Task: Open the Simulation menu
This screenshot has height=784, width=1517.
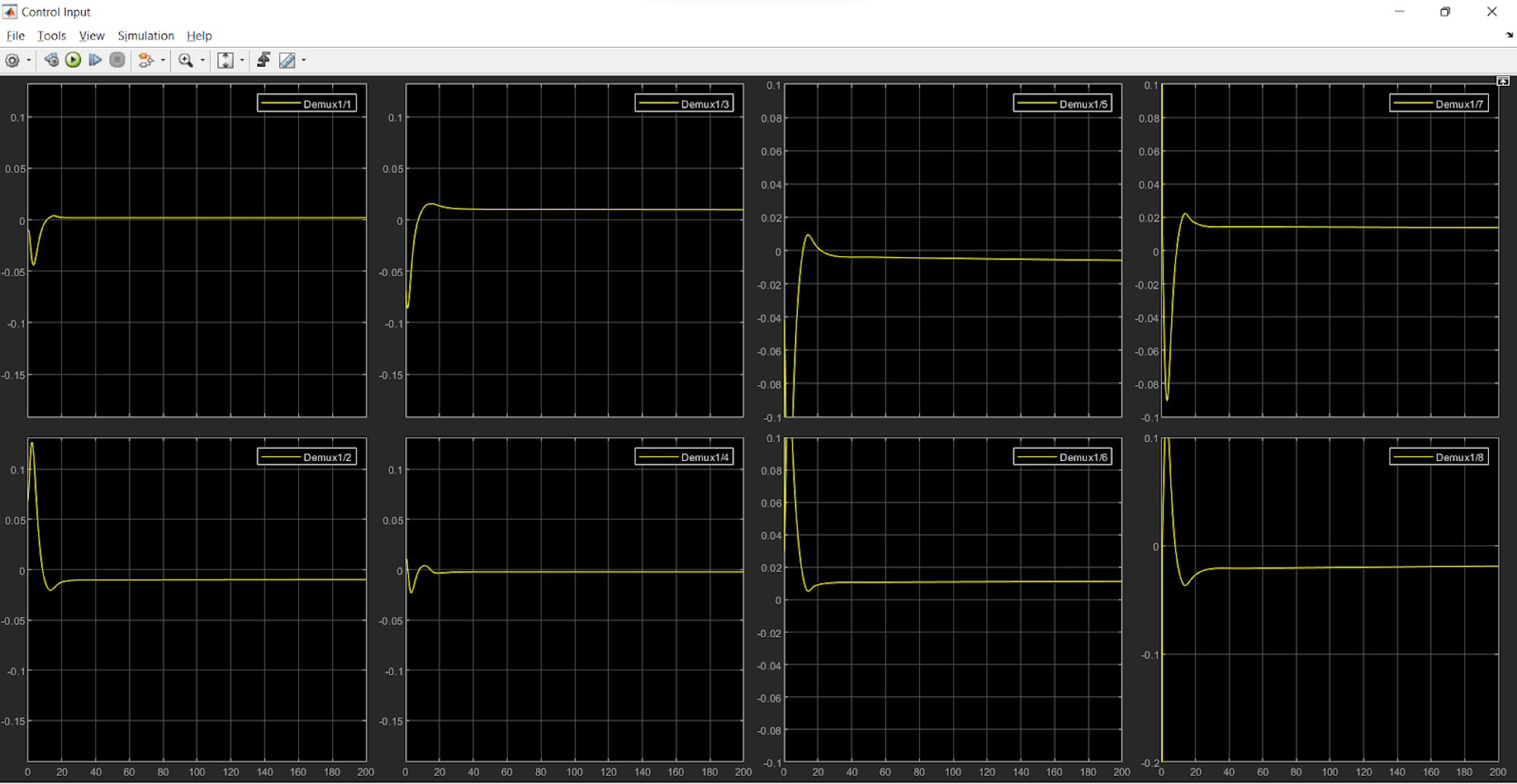Action: (x=146, y=36)
